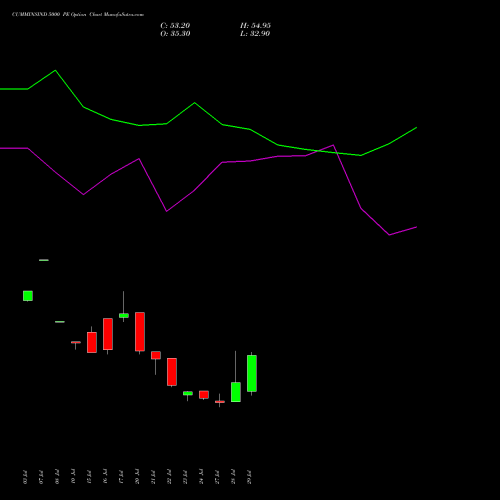Click the 23 Jul date label

[x=186, y=477]
